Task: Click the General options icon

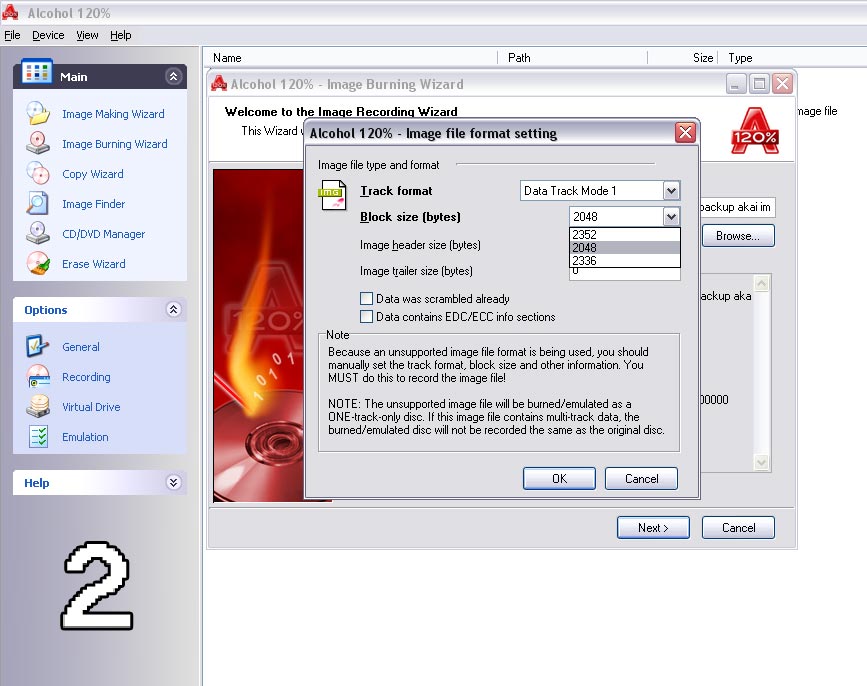Action: pyautogui.click(x=38, y=346)
